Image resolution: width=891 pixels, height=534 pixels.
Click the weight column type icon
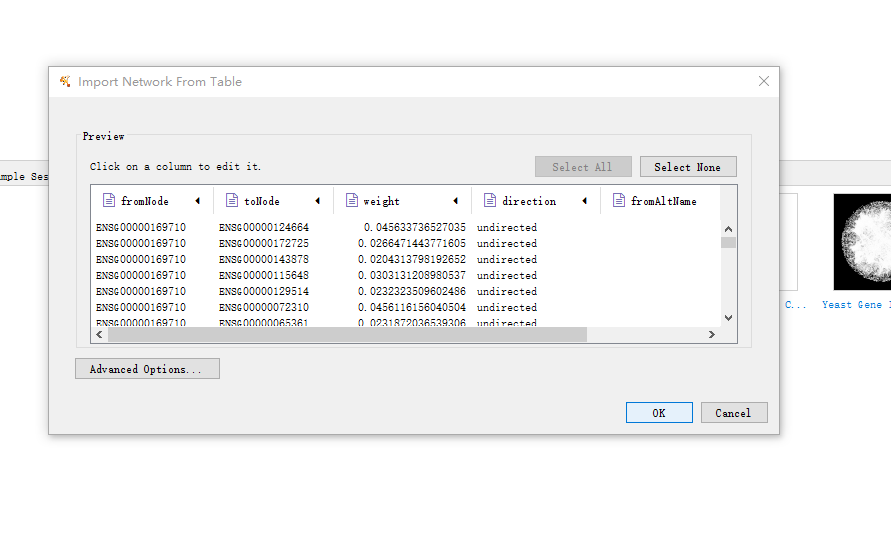352,201
